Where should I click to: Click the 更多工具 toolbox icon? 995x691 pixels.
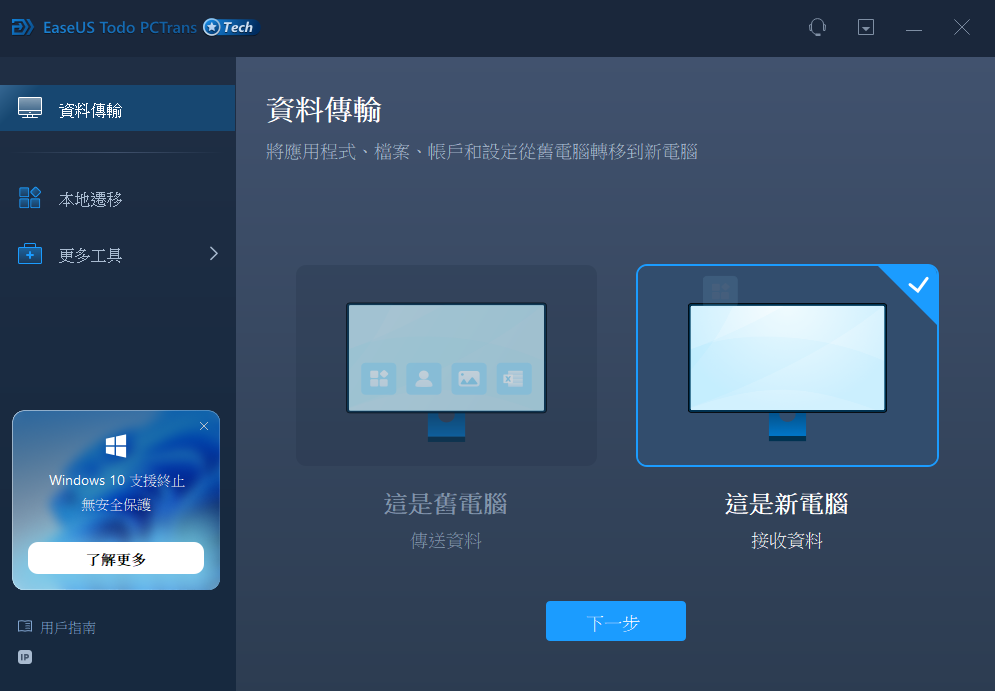30,254
